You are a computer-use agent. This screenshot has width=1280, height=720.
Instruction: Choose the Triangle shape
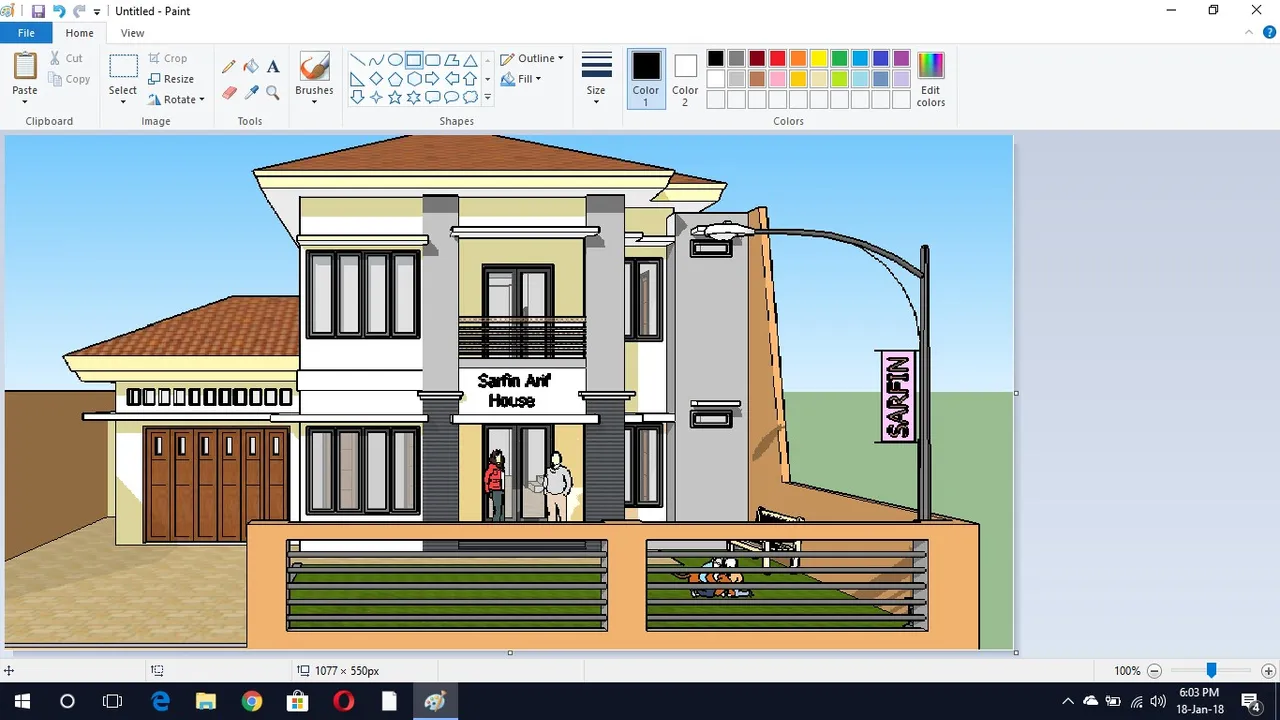click(x=470, y=60)
